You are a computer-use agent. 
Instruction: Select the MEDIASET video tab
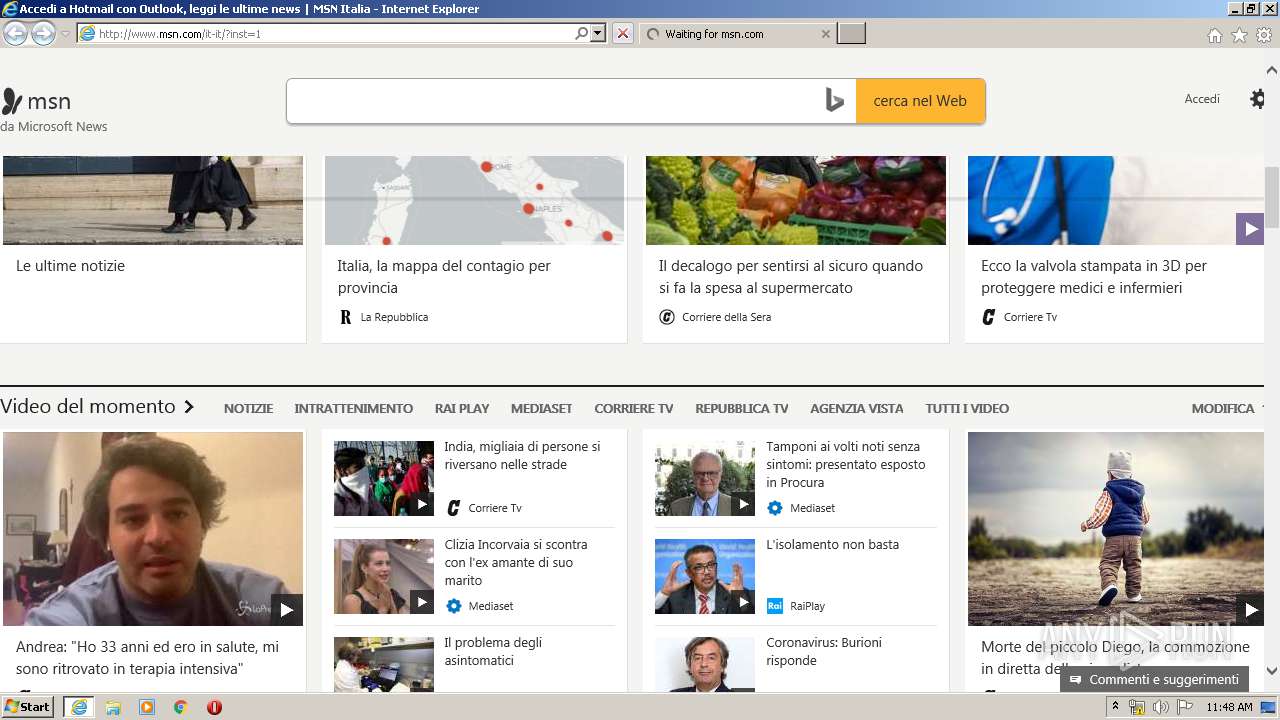coord(541,408)
